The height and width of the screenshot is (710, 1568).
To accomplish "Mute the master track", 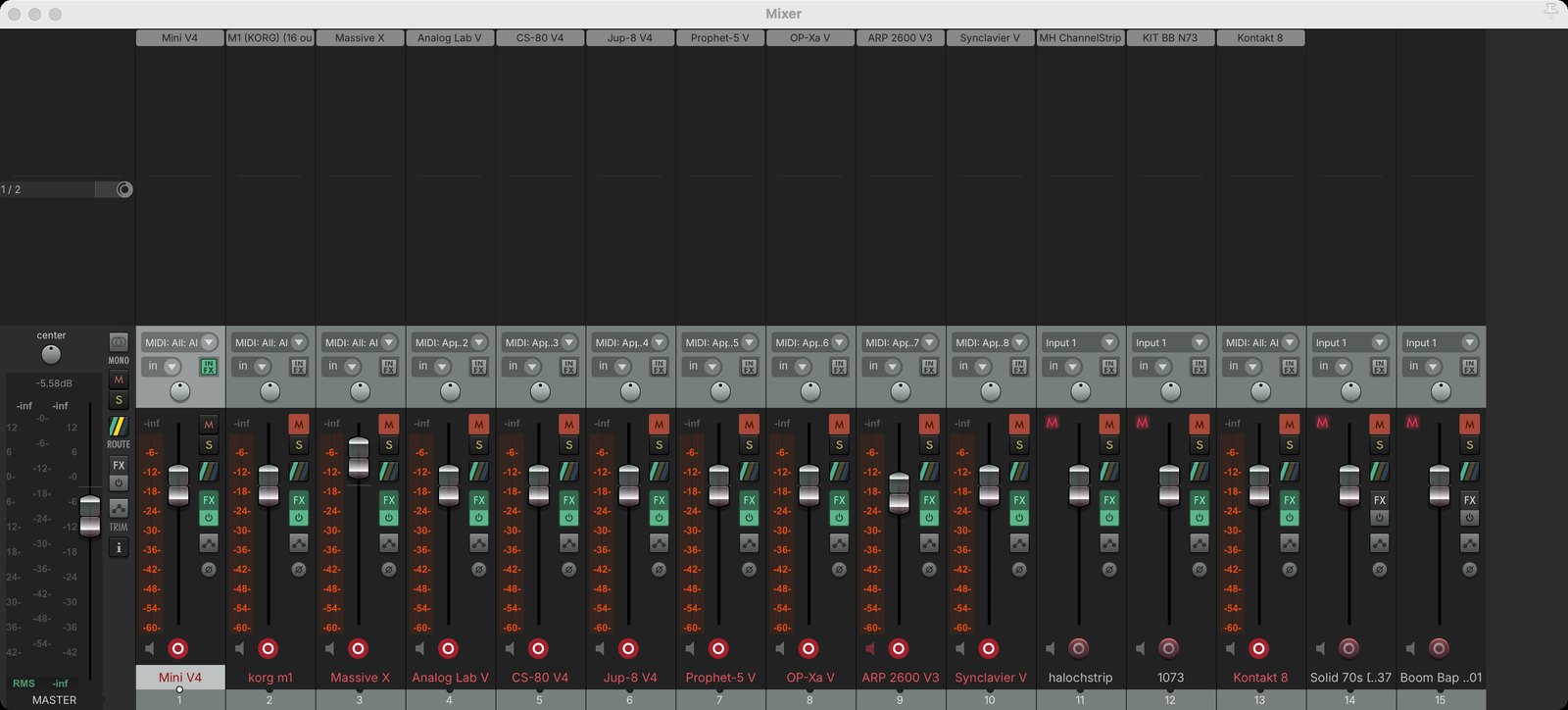I will click(119, 380).
